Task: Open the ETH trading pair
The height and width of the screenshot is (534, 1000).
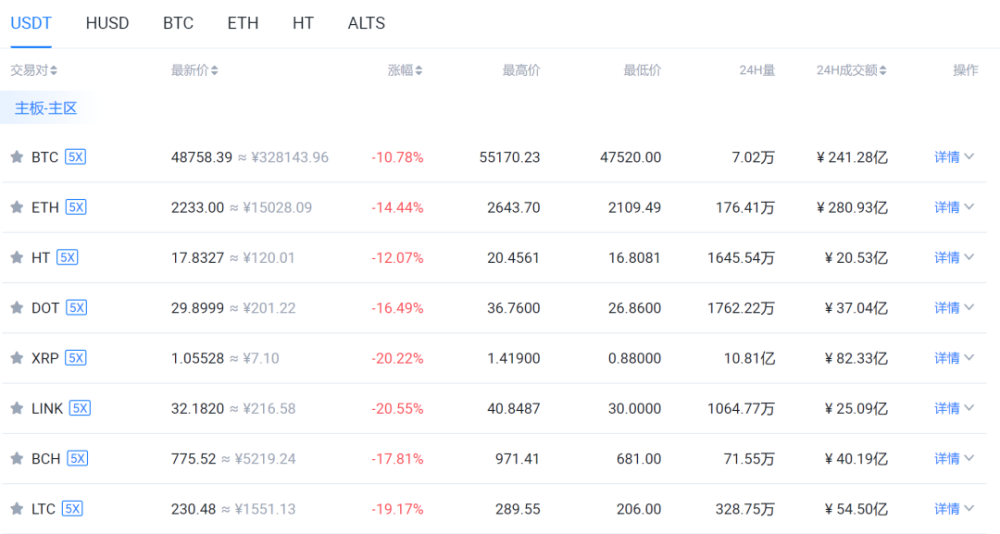Action: (45, 207)
